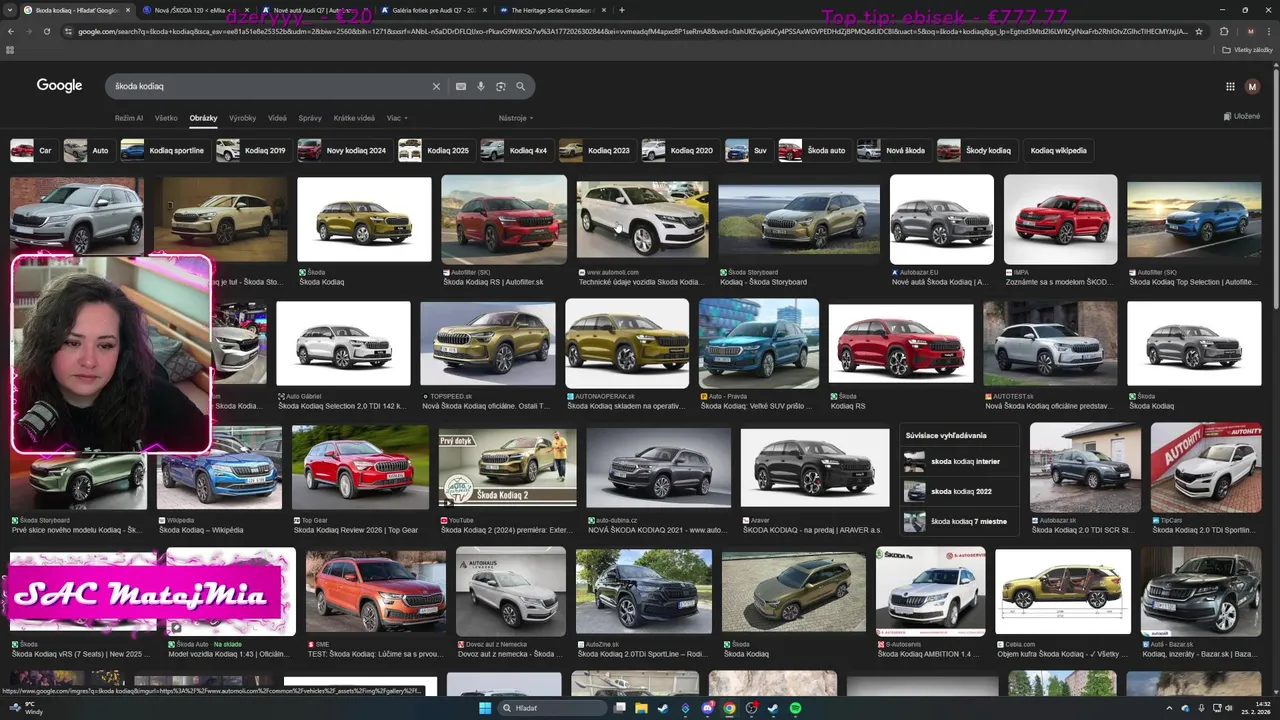Expand the Nástroje dropdown
The height and width of the screenshot is (720, 1280).
point(515,118)
